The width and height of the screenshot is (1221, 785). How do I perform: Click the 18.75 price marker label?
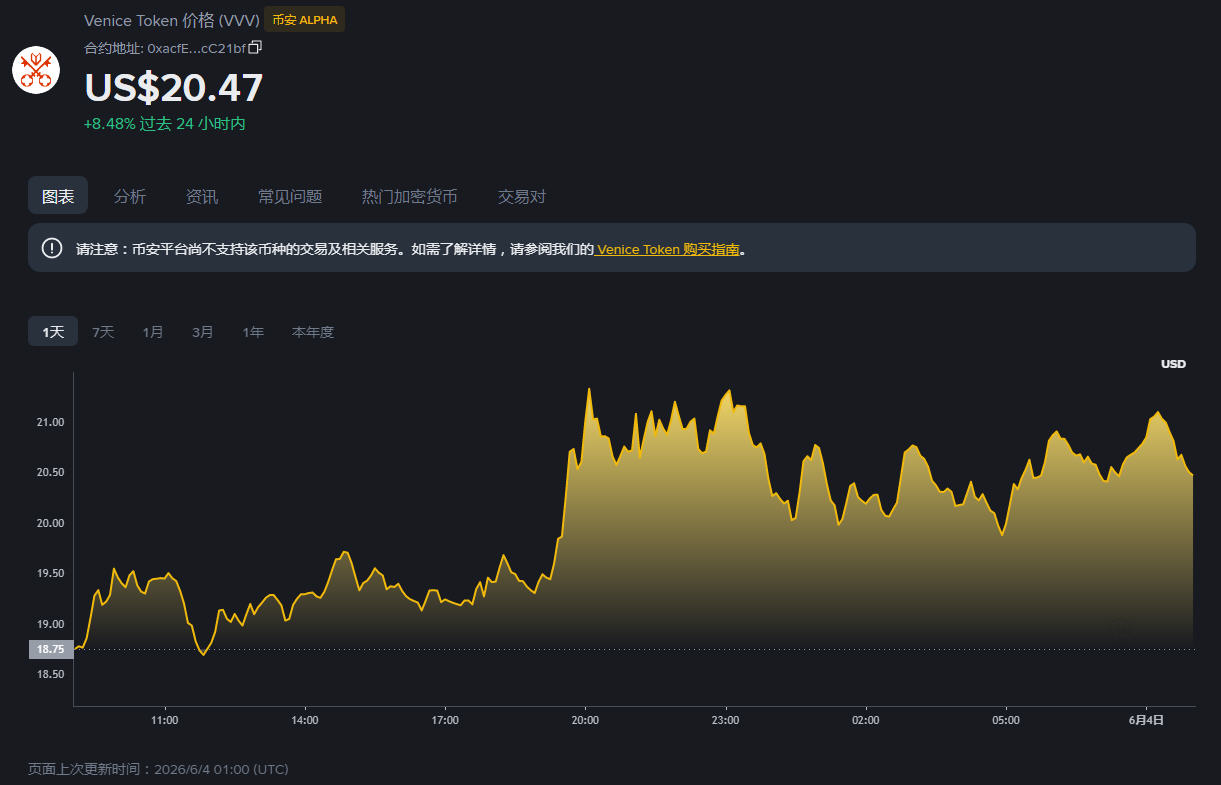[50, 649]
